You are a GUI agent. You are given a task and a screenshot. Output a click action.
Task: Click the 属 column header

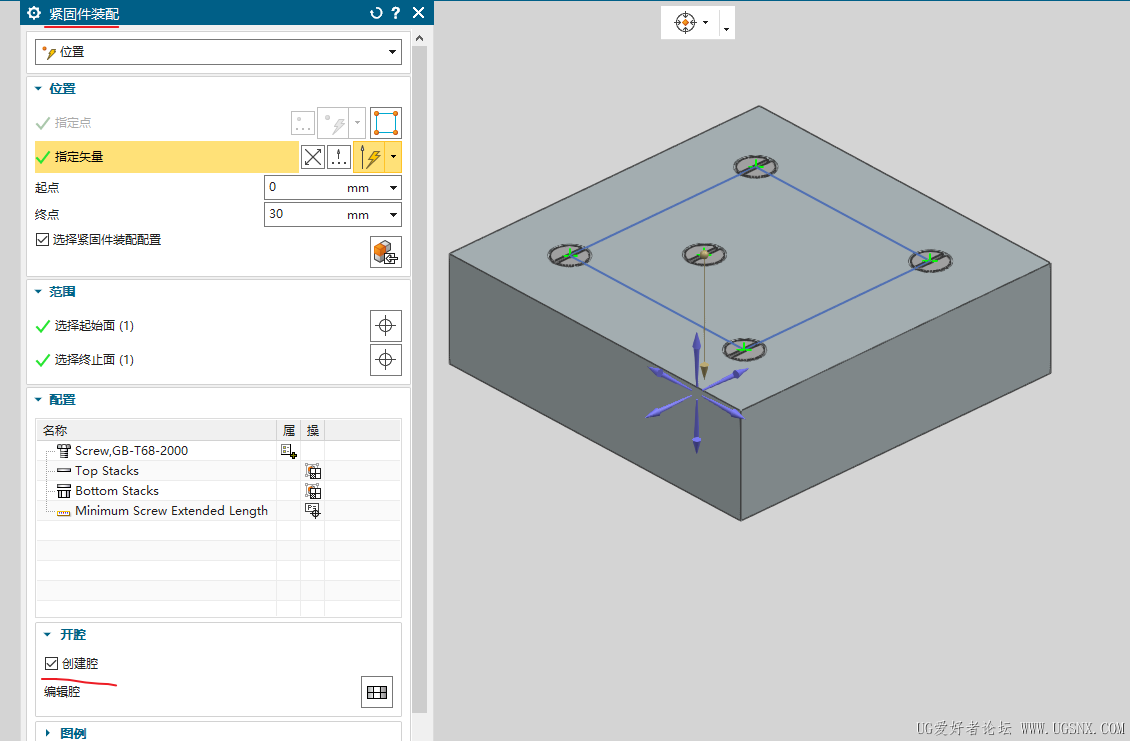tap(288, 430)
